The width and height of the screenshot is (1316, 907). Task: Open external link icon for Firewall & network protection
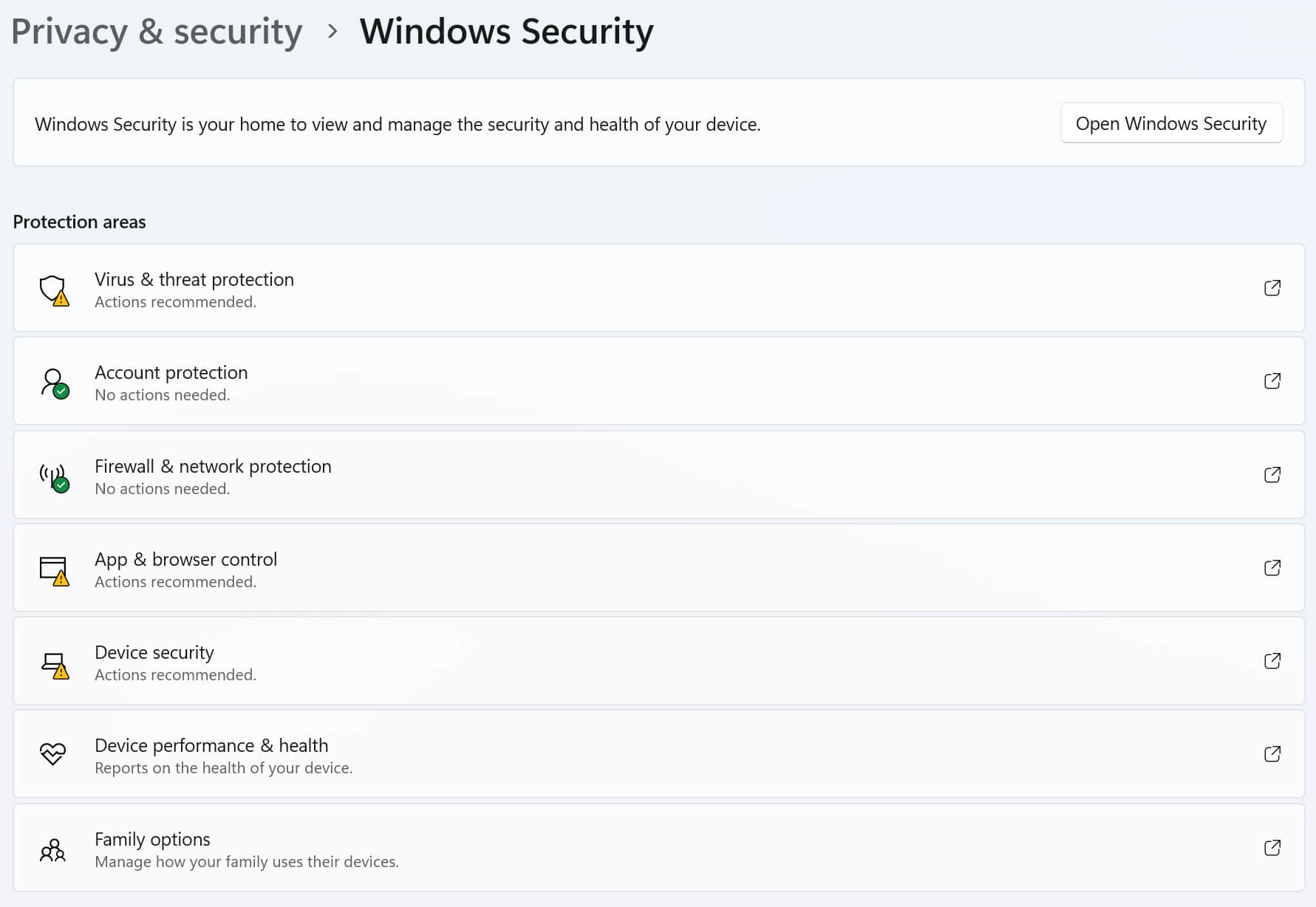click(1272, 475)
